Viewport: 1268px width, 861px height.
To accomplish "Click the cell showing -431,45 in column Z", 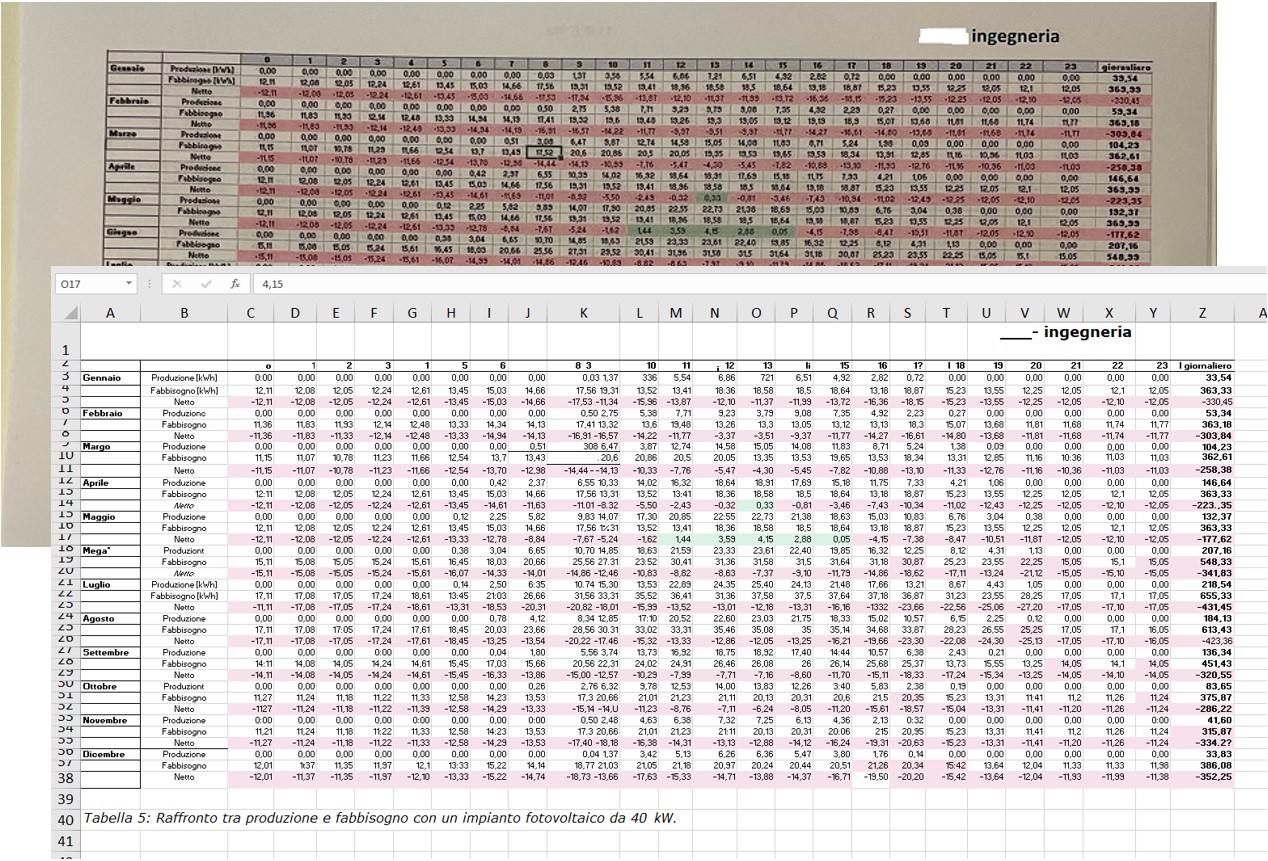I will click(x=1201, y=607).
